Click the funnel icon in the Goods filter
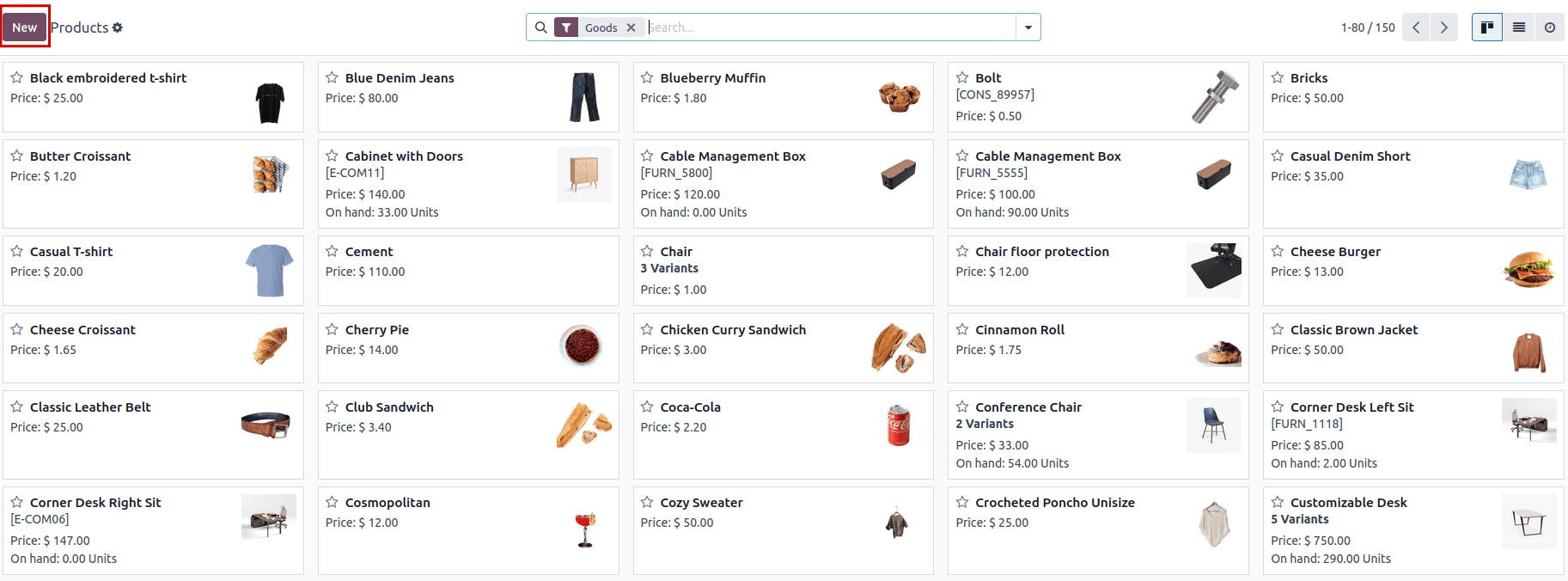The image size is (1568, 581). point(566,28)
